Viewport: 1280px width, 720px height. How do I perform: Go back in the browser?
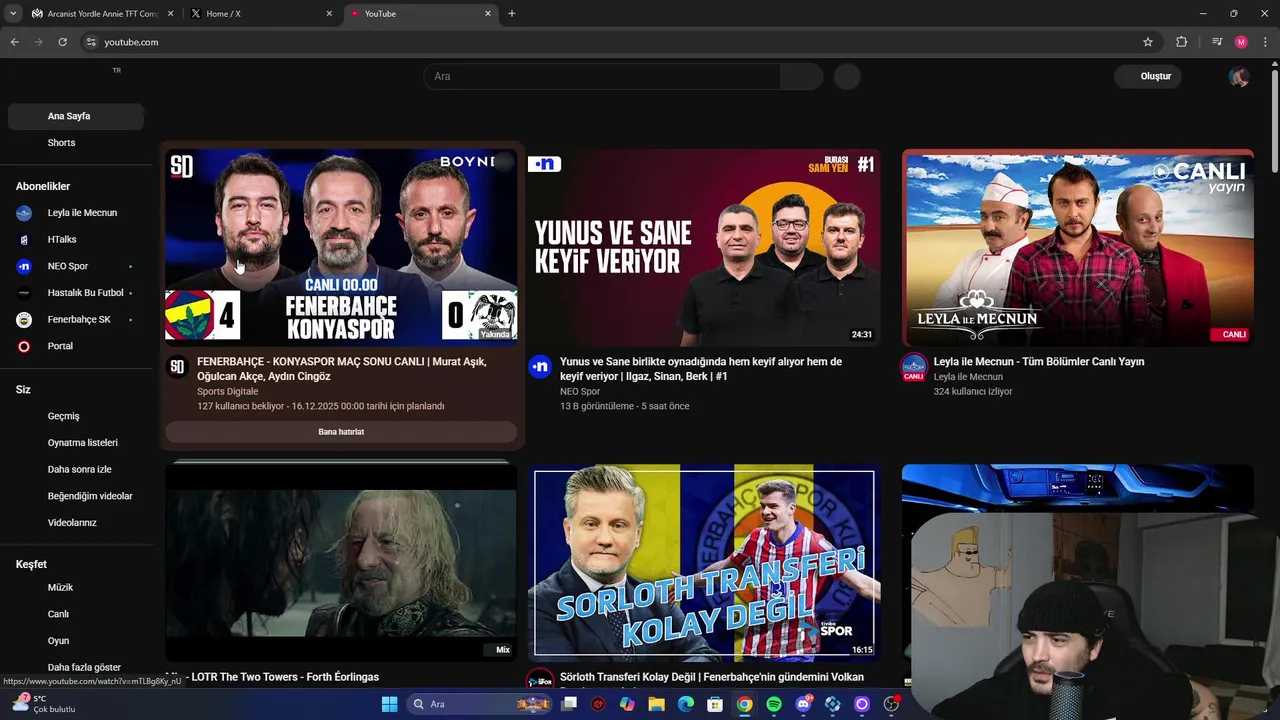tap(14, 42)
